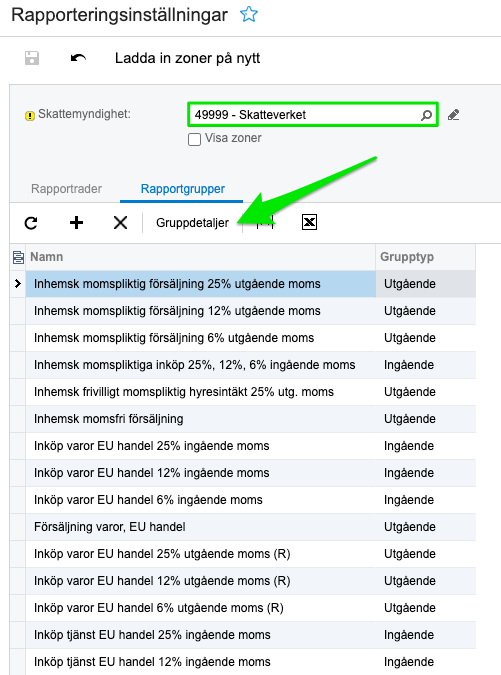Open Gruppdetaljer
The image size is (501, 675).
(192, 223)
